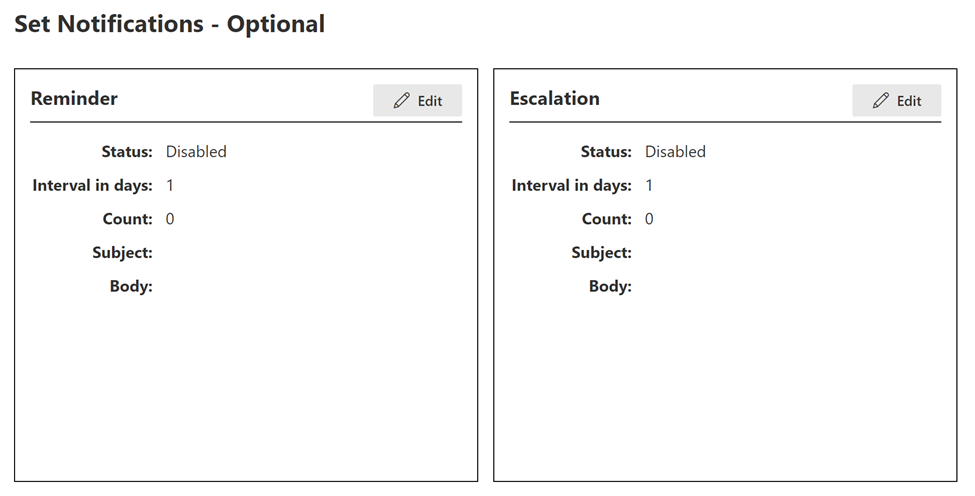Click the Escalation Status value Disabled
Viewport: 975px width, 496px height.
(675, 152)
